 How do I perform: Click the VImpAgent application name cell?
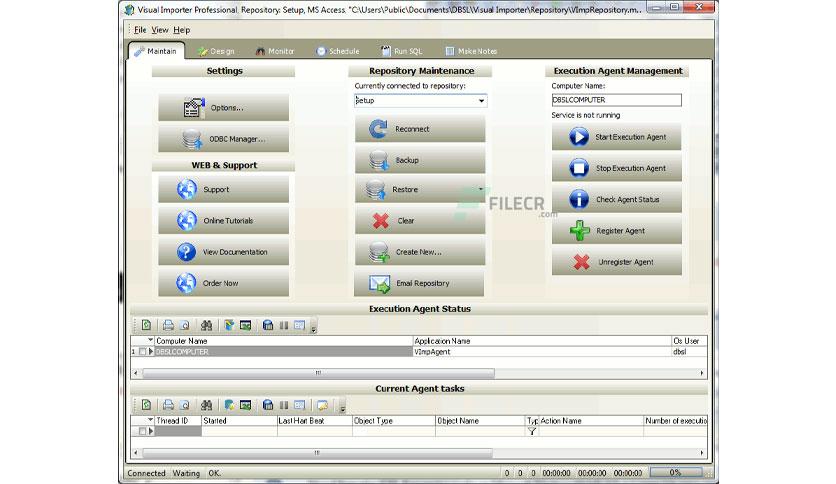pyautogui.click(x=542, y=352)
